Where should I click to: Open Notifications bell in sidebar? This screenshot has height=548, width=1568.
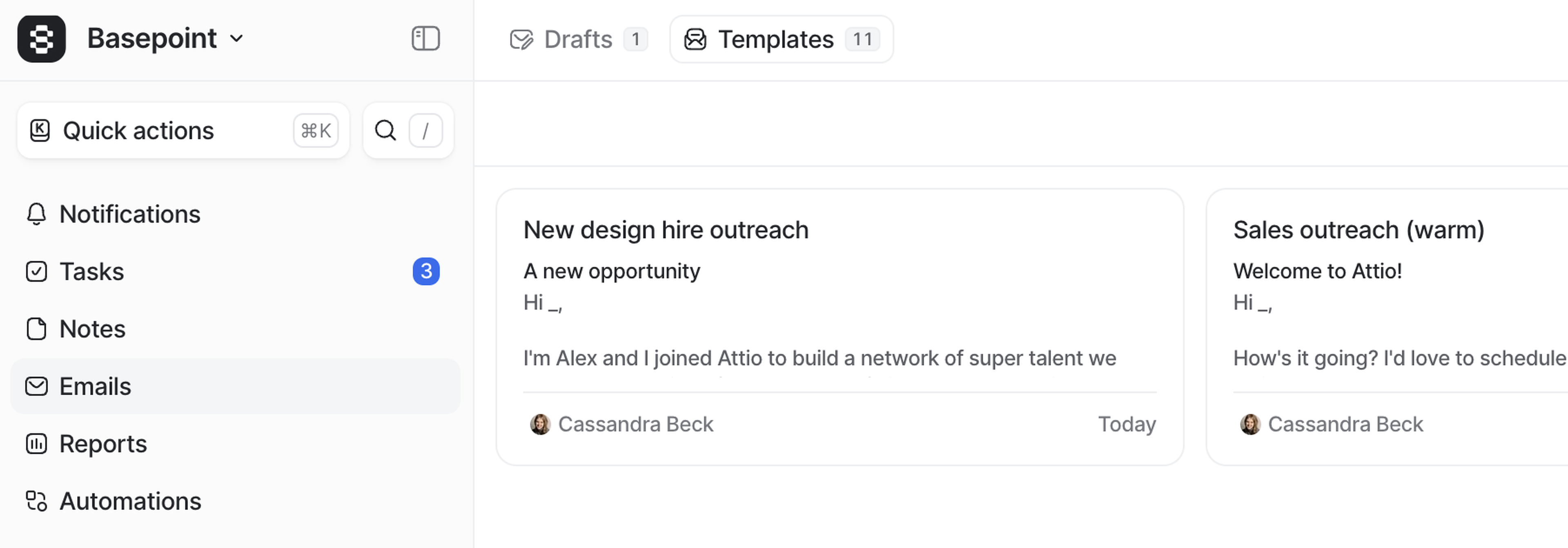(x=36, y=214)
